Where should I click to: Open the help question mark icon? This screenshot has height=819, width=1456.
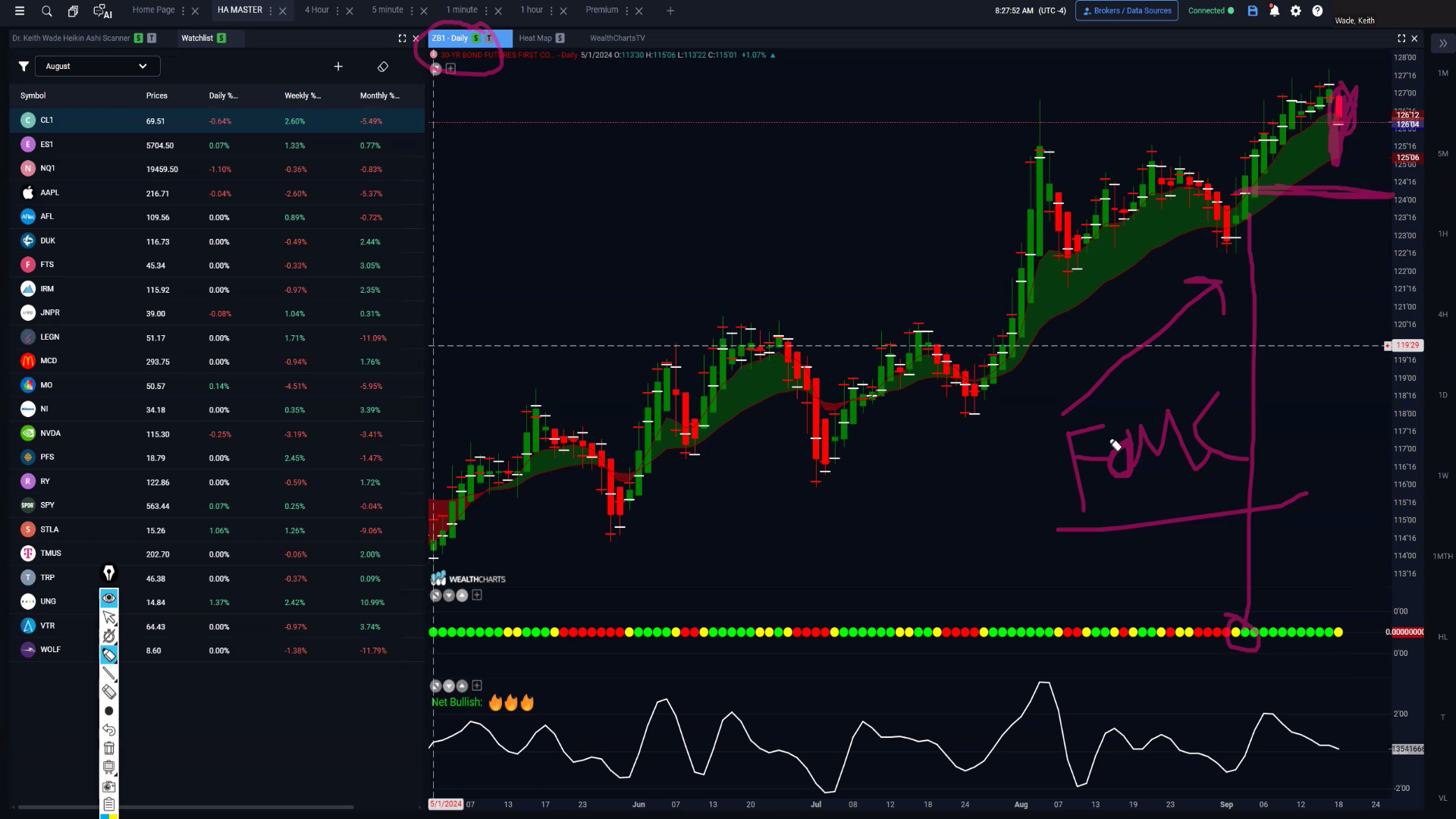[x=1317, y=11]
